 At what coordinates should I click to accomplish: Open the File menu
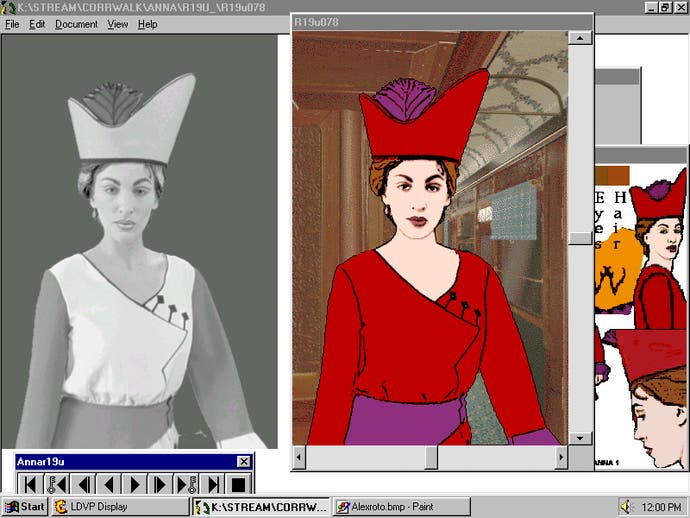click(x=12, y=24)
